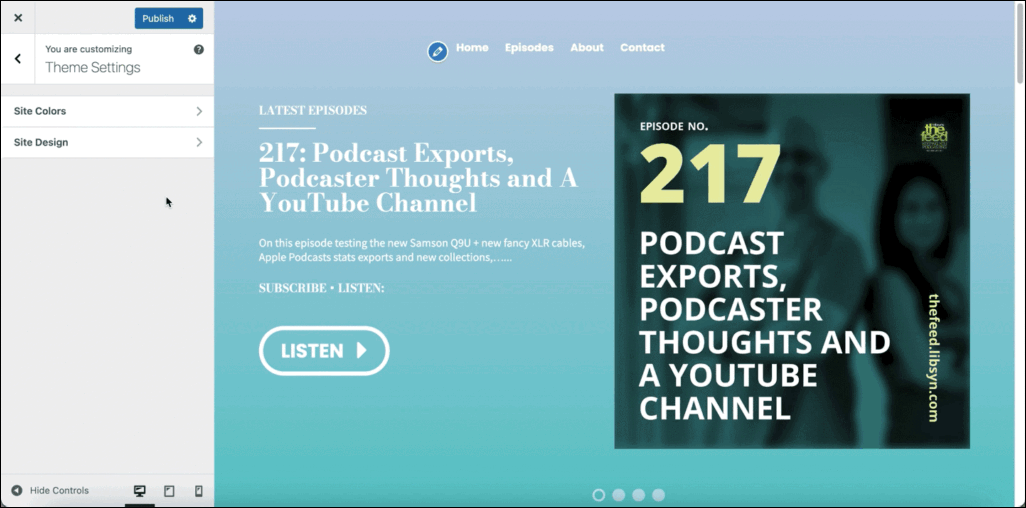Image resolution: width=1026 pixels, height=508 pixels.
Task: Open the Episodes menu item
Action: pos(529,48)
